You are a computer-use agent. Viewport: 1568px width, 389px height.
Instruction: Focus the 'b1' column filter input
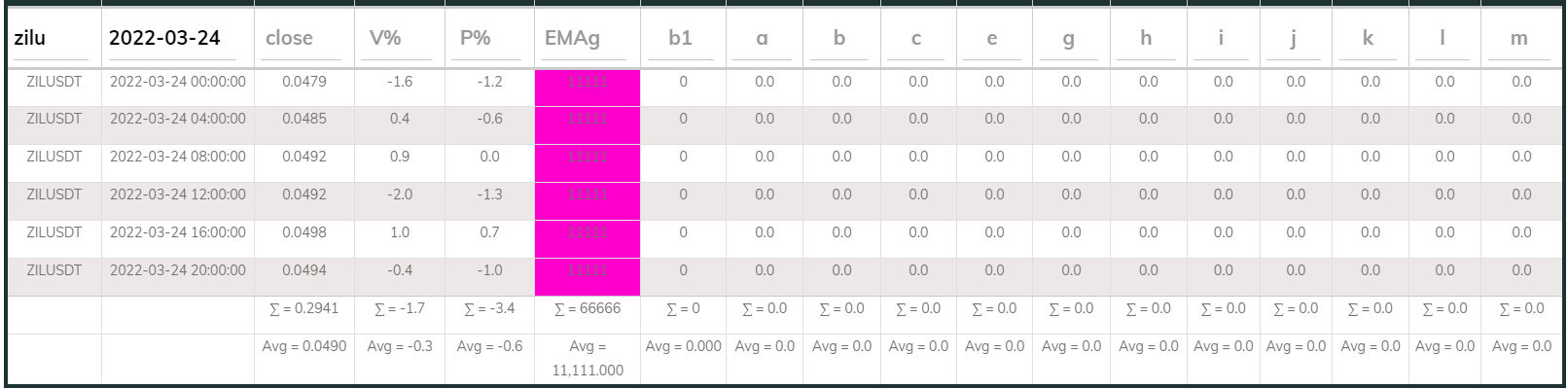coord(681,39)
